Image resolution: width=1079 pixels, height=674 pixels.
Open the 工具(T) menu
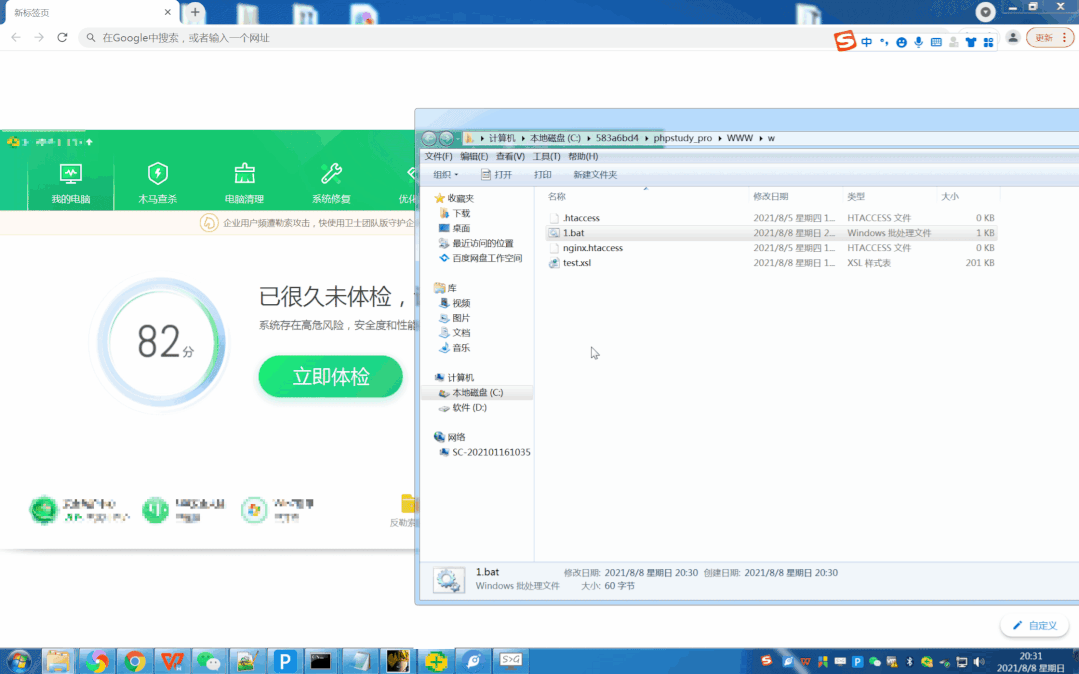546,156
